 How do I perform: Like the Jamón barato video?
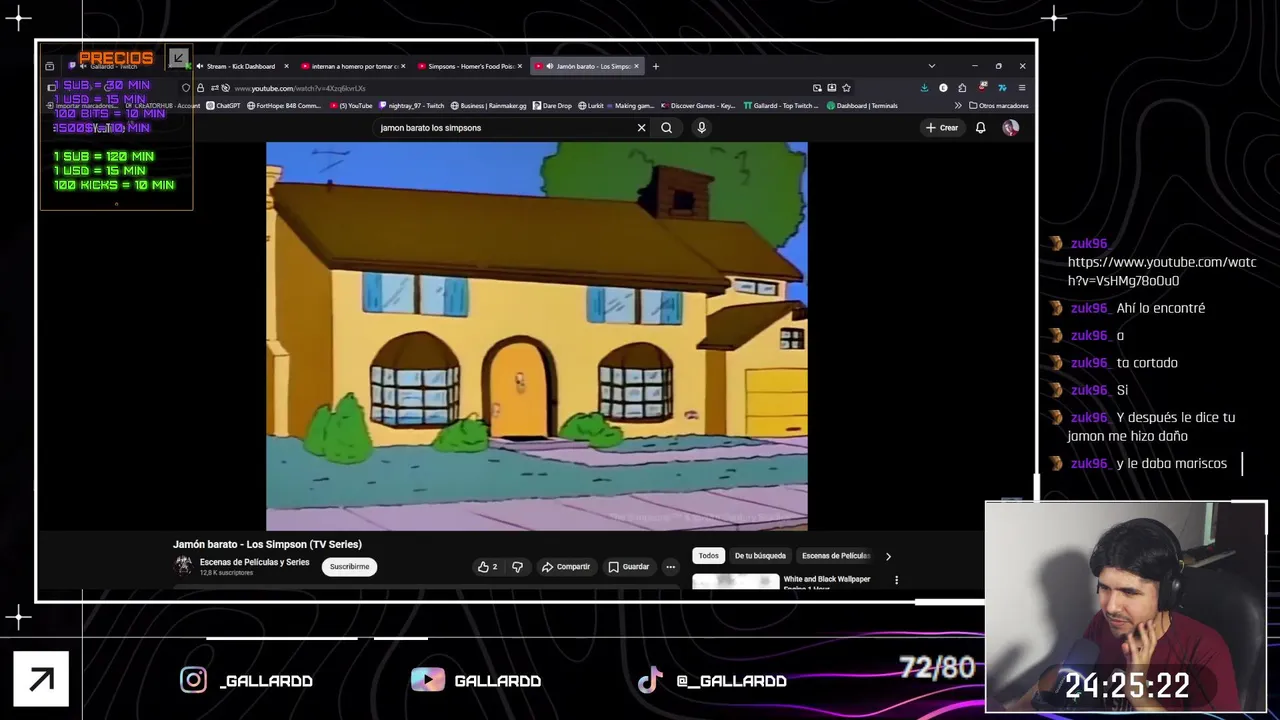click(487, 567)
